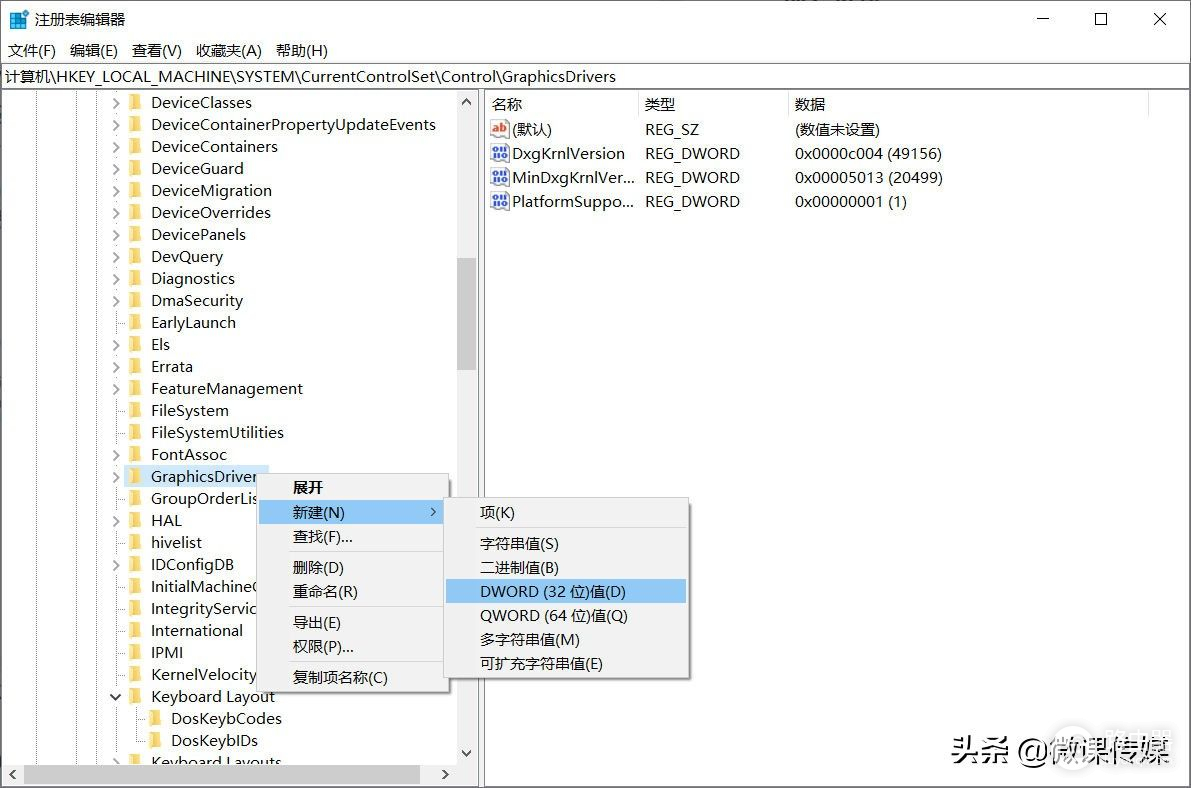Click the registry path address bar

click(x=595, y=76)
